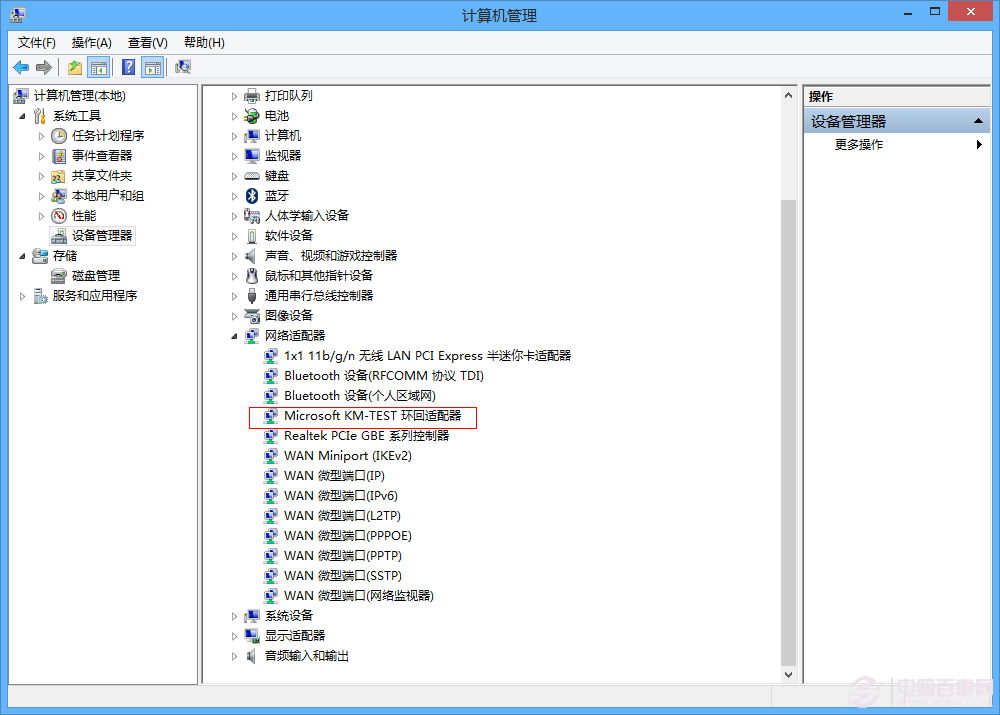Click the 蓝牙 Bluetooth category icon

(252, 196)
